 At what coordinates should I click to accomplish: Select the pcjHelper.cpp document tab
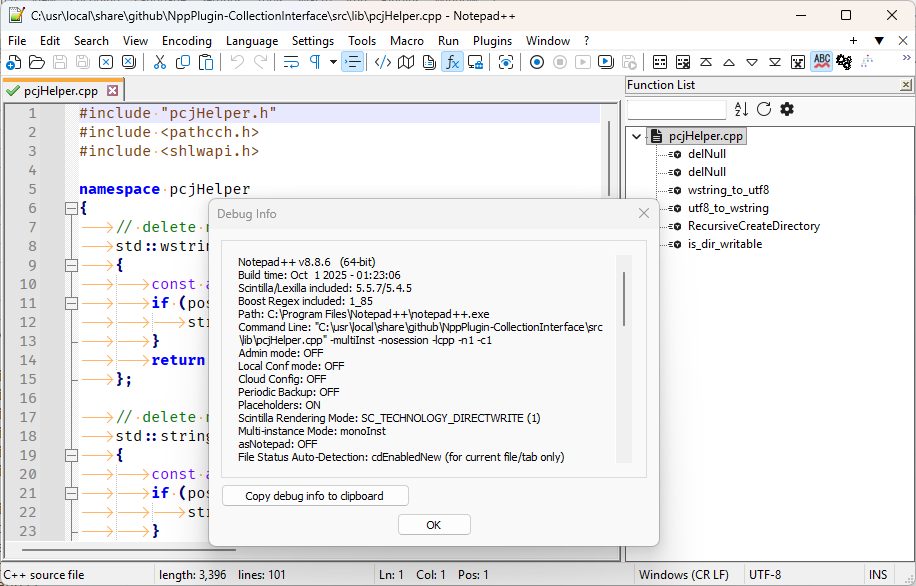tap(60, 91)
